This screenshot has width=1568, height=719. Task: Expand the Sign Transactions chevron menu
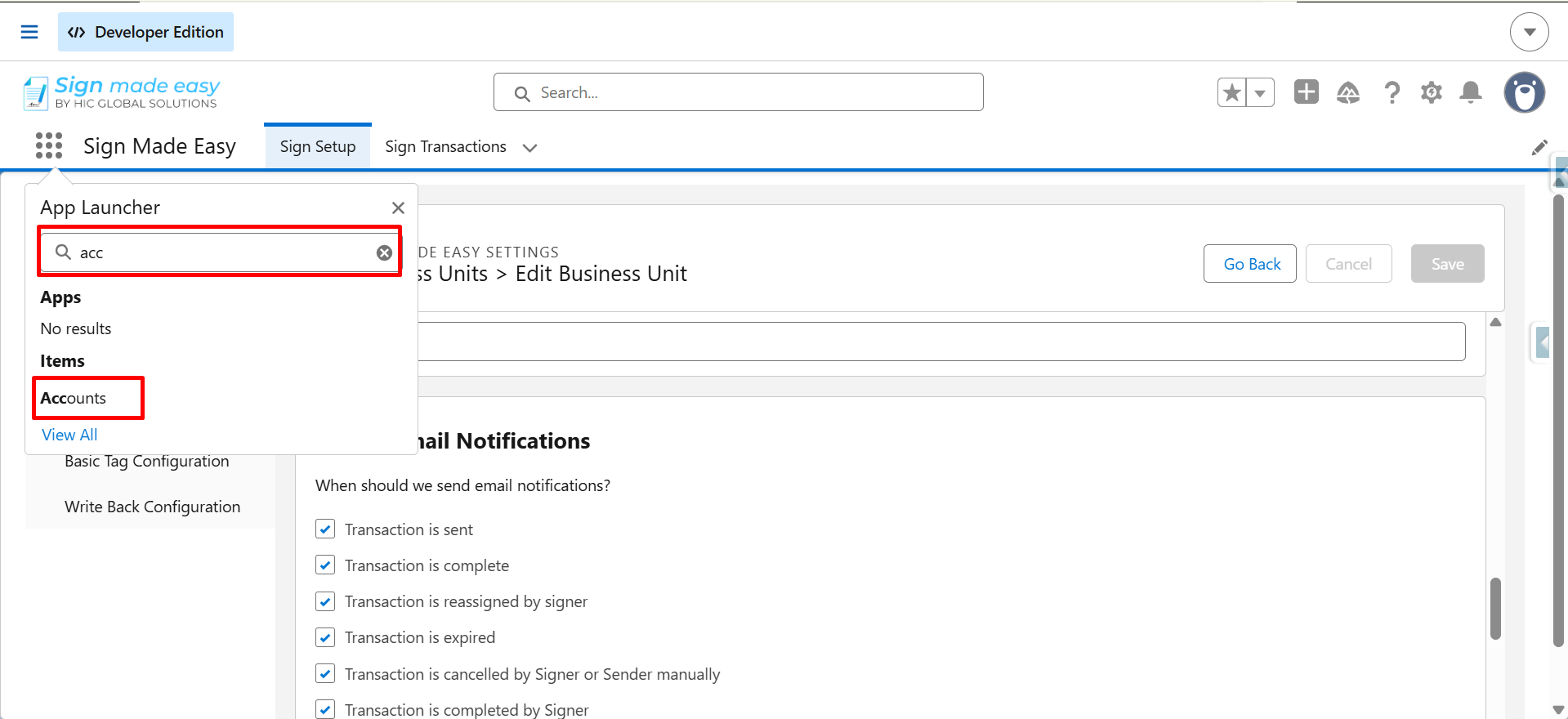pos(529,148)
